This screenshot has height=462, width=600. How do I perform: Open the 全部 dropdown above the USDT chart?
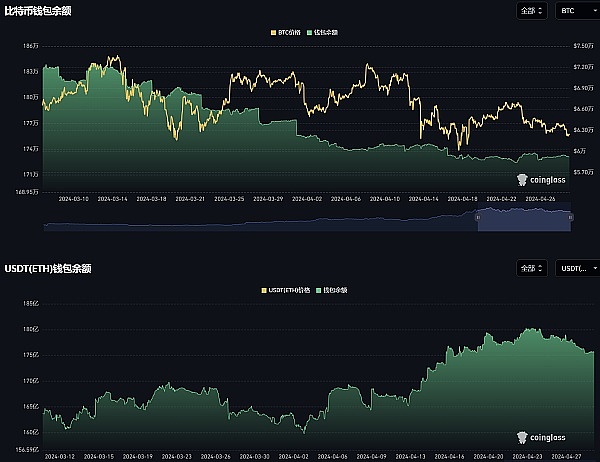[x=531, y=268]
